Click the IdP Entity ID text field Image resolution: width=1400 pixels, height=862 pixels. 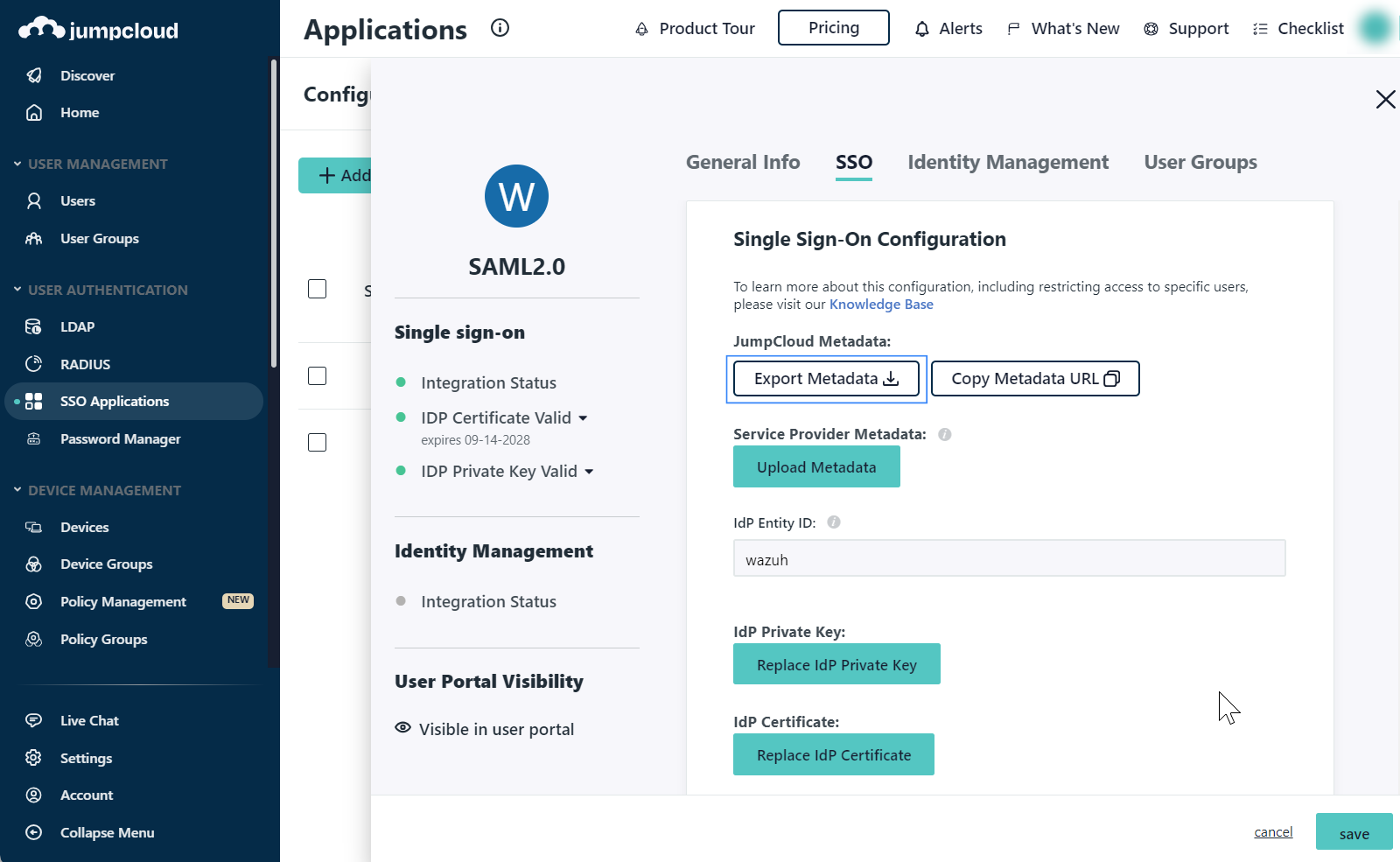click(1009, 559)
